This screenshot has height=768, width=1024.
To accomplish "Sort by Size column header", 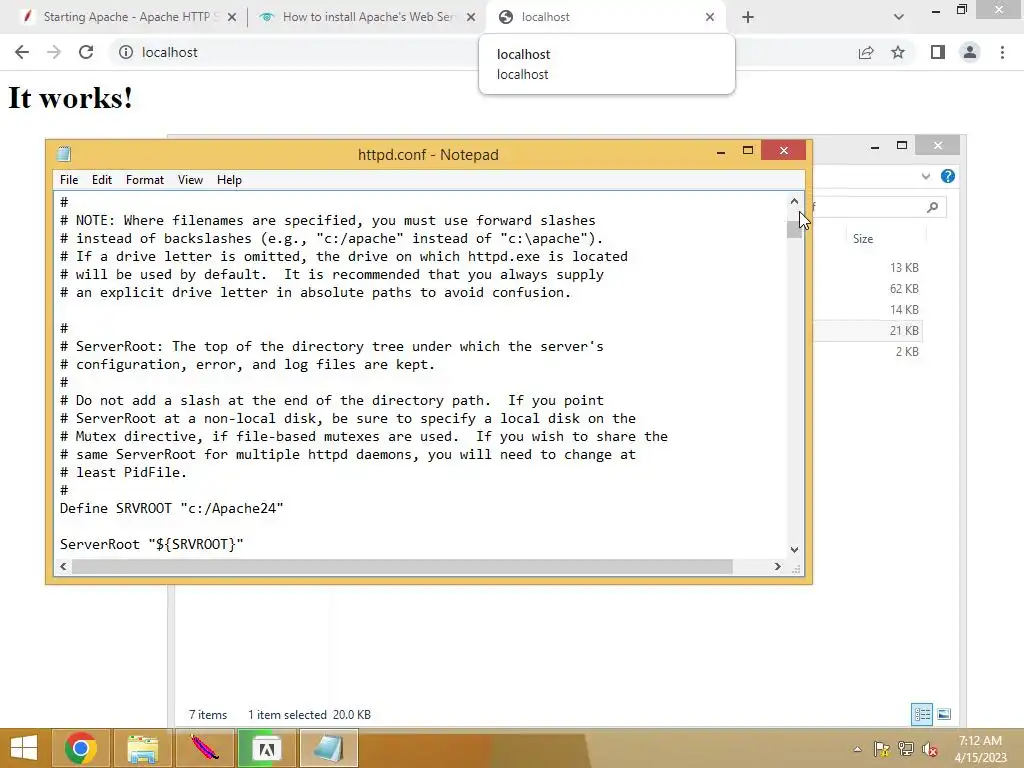I will click(863, 239).
